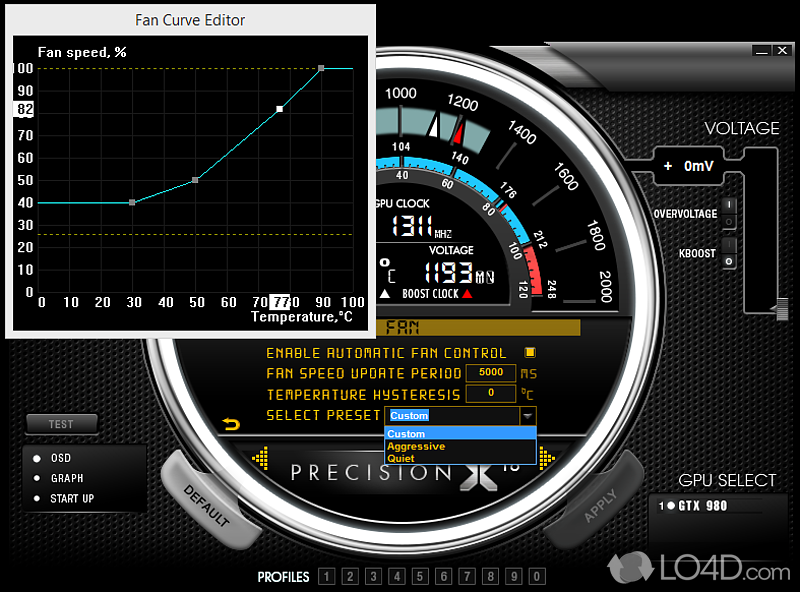Click the left yellow page arrow

point(261,458)
